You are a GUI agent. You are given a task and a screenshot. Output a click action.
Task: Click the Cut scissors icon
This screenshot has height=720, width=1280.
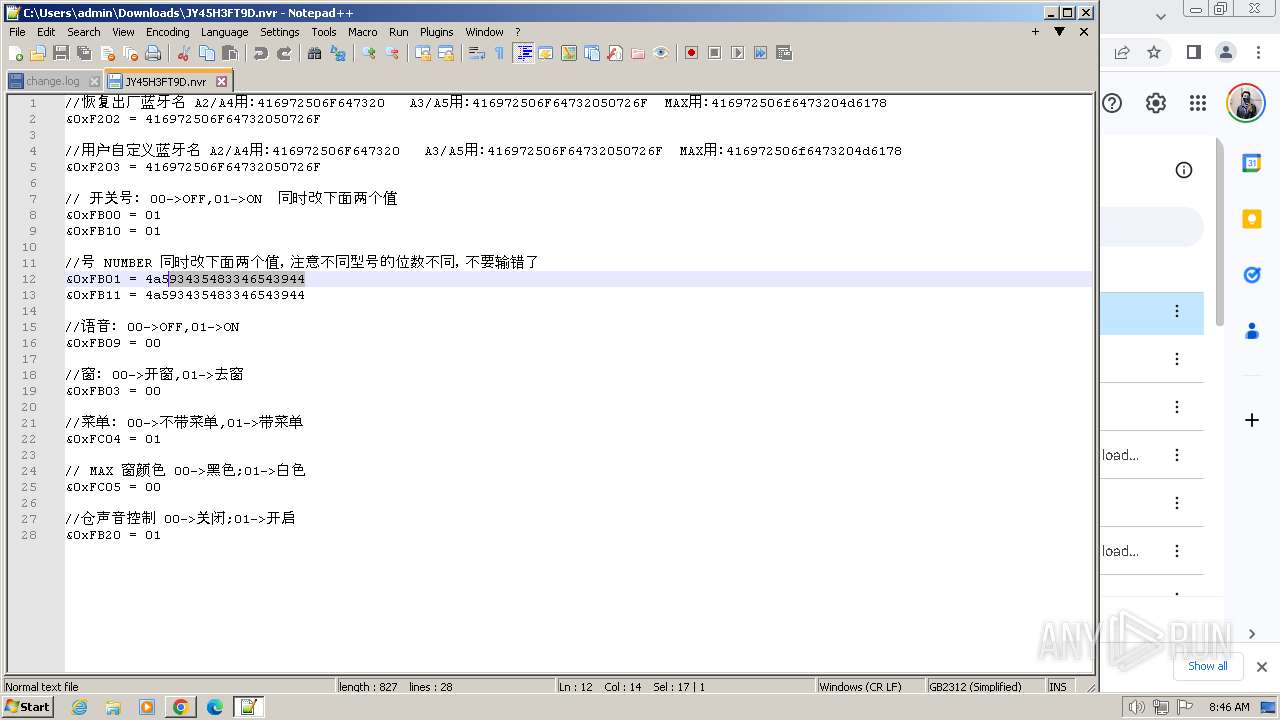tap(184, 53)
